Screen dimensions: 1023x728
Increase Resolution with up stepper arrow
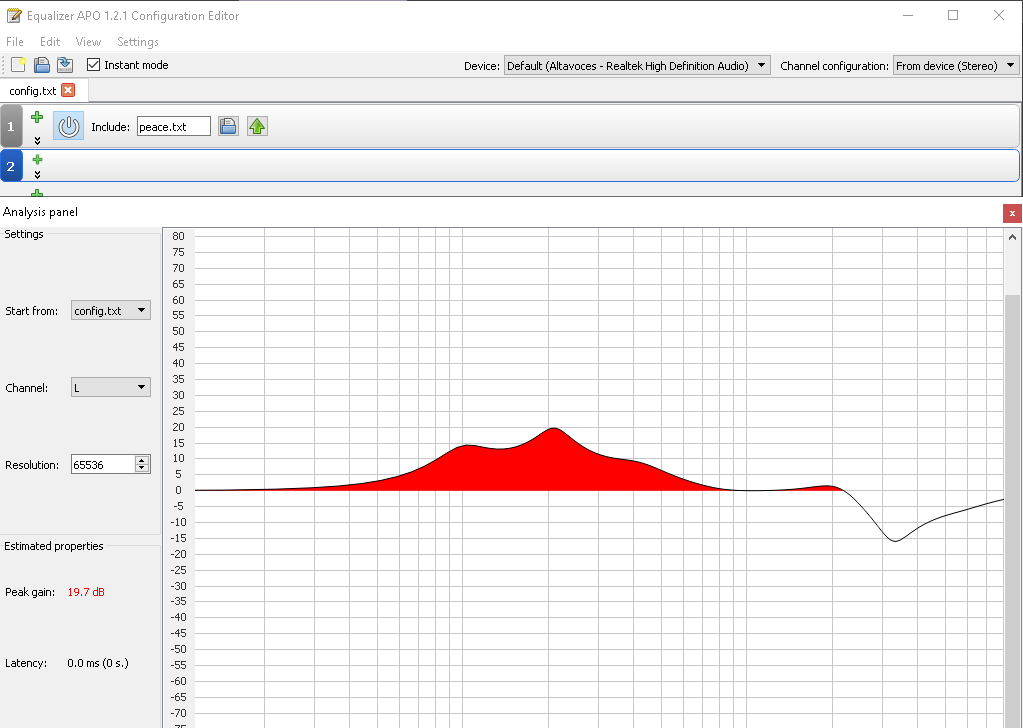(x=142, y=460)
